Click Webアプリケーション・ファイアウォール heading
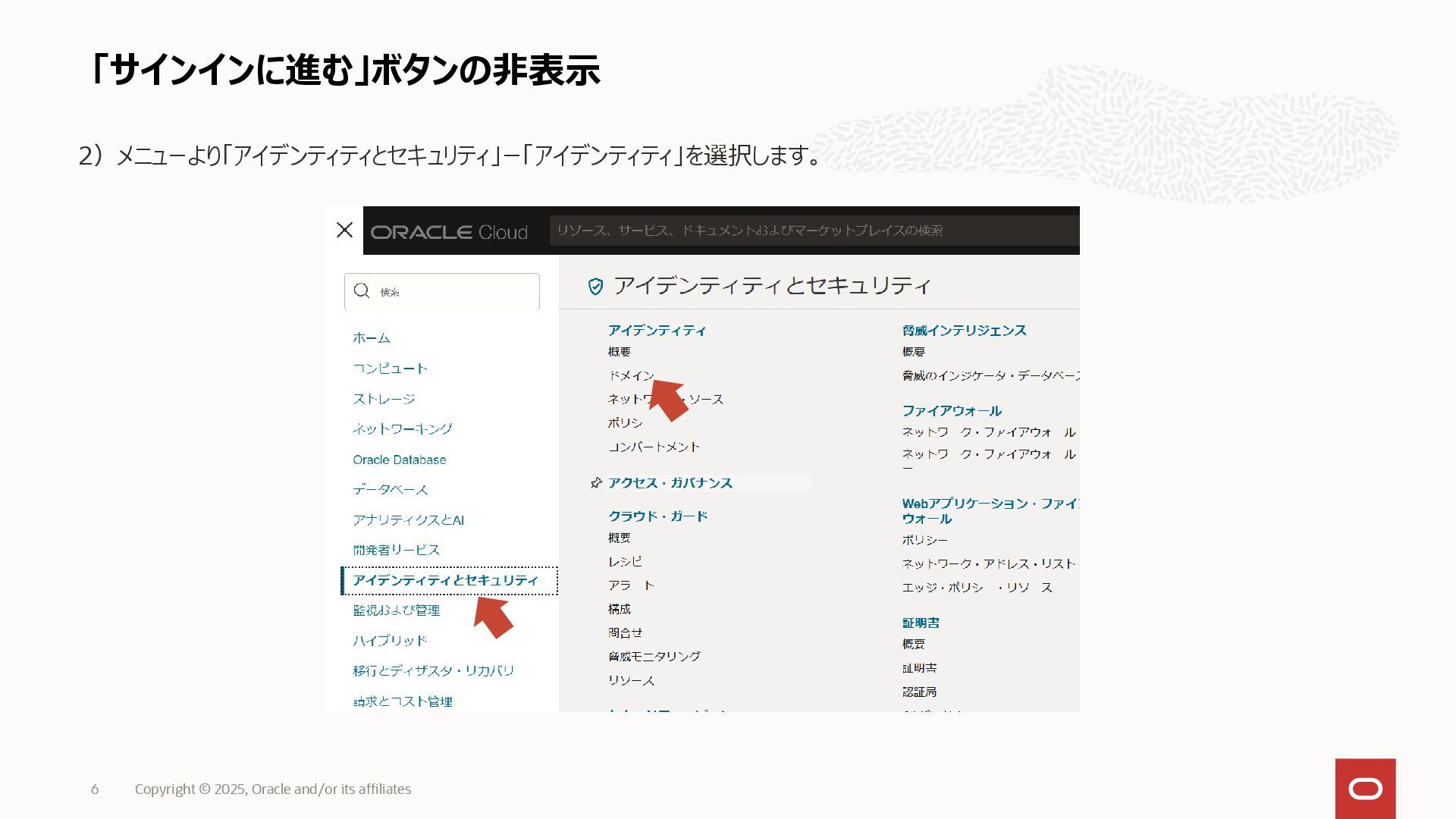Viewport: 1456px width, 819px height. click(991, 511)
